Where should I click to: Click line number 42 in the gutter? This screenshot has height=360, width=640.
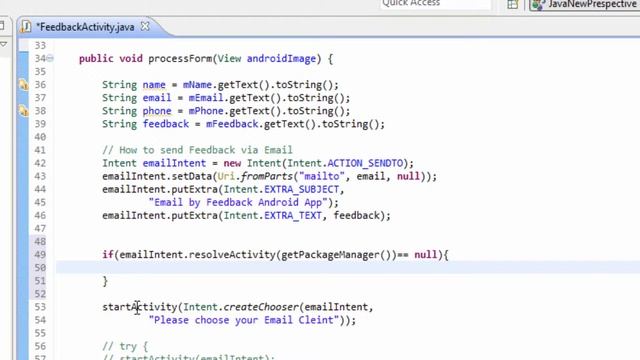pyautogui.click(x=40, y=163)
